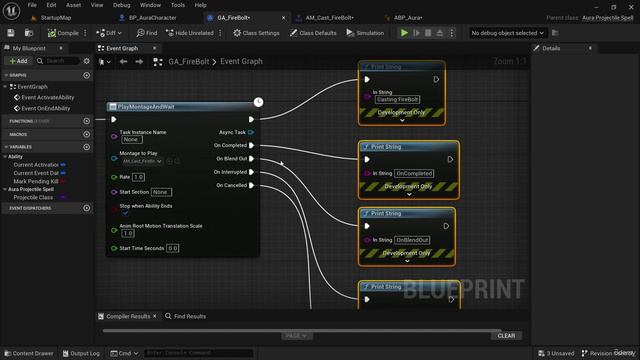Add a new macro with plus icon
Image resolution: width=640 pixels, height=360 pixels.
point(87,134)
